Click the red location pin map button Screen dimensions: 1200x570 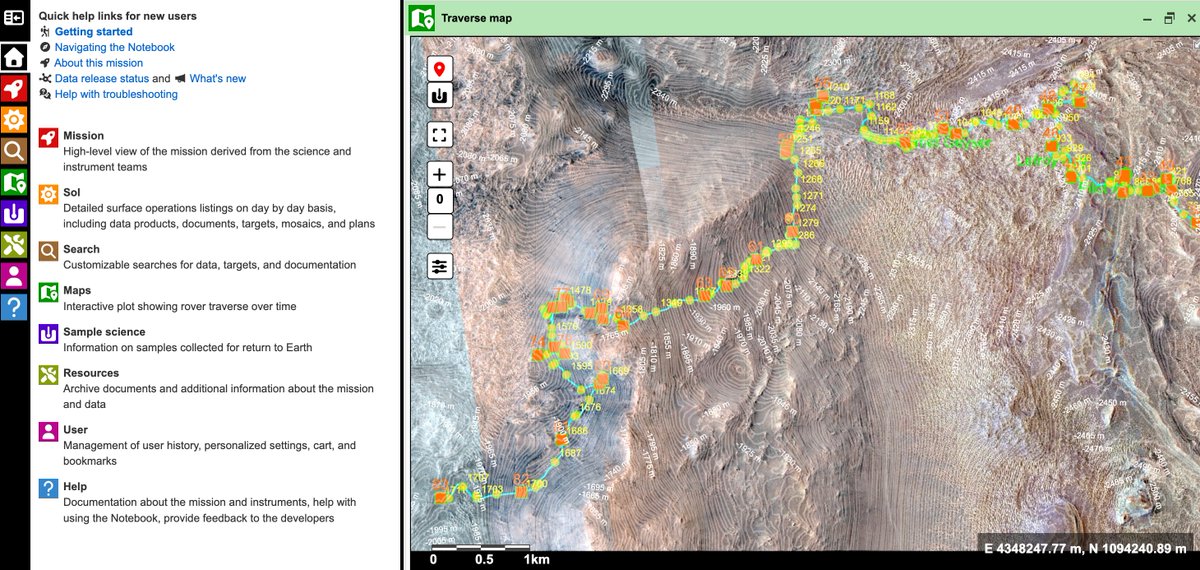pos(440,69)
